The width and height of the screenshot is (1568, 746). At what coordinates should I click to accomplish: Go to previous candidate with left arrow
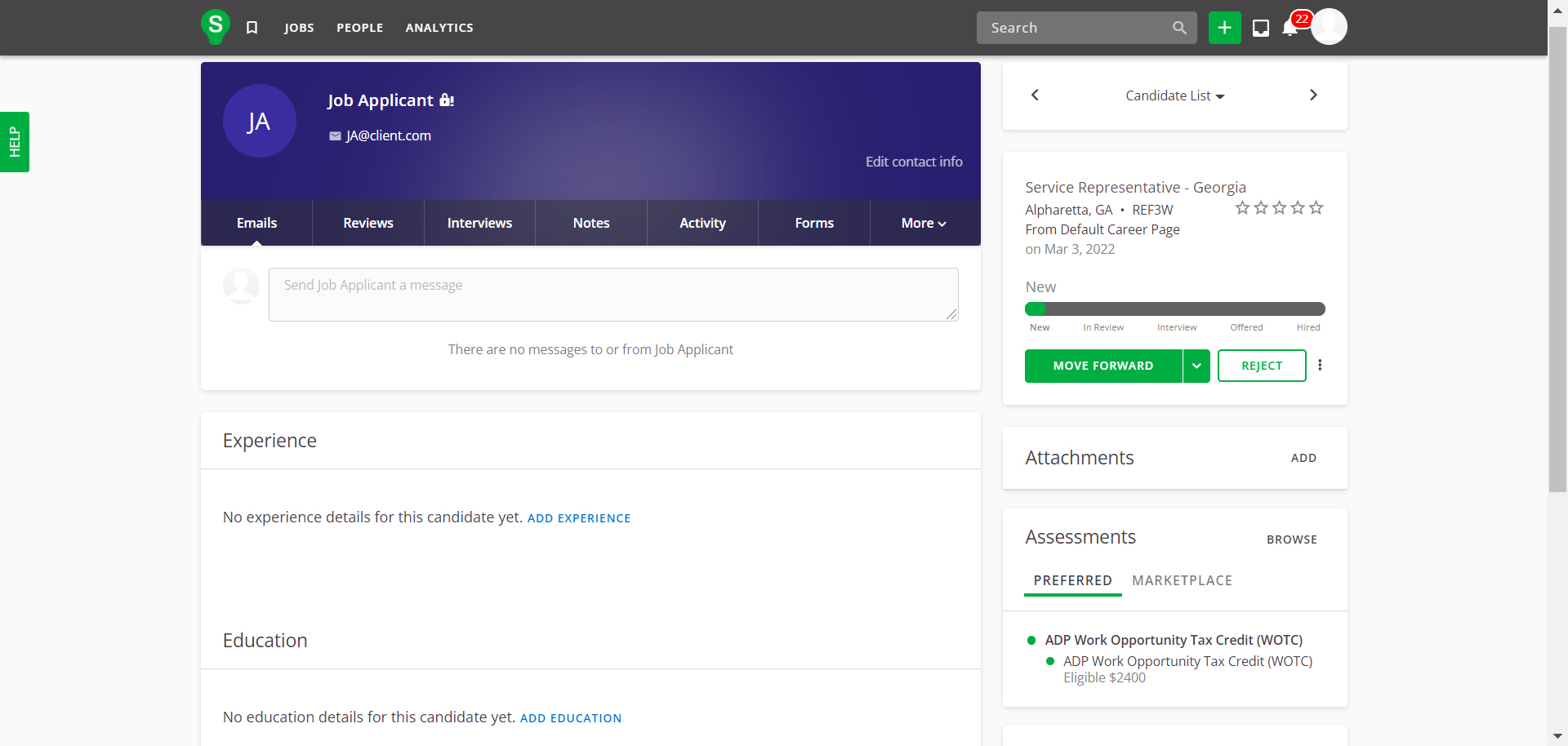[x=1035, y=95]
